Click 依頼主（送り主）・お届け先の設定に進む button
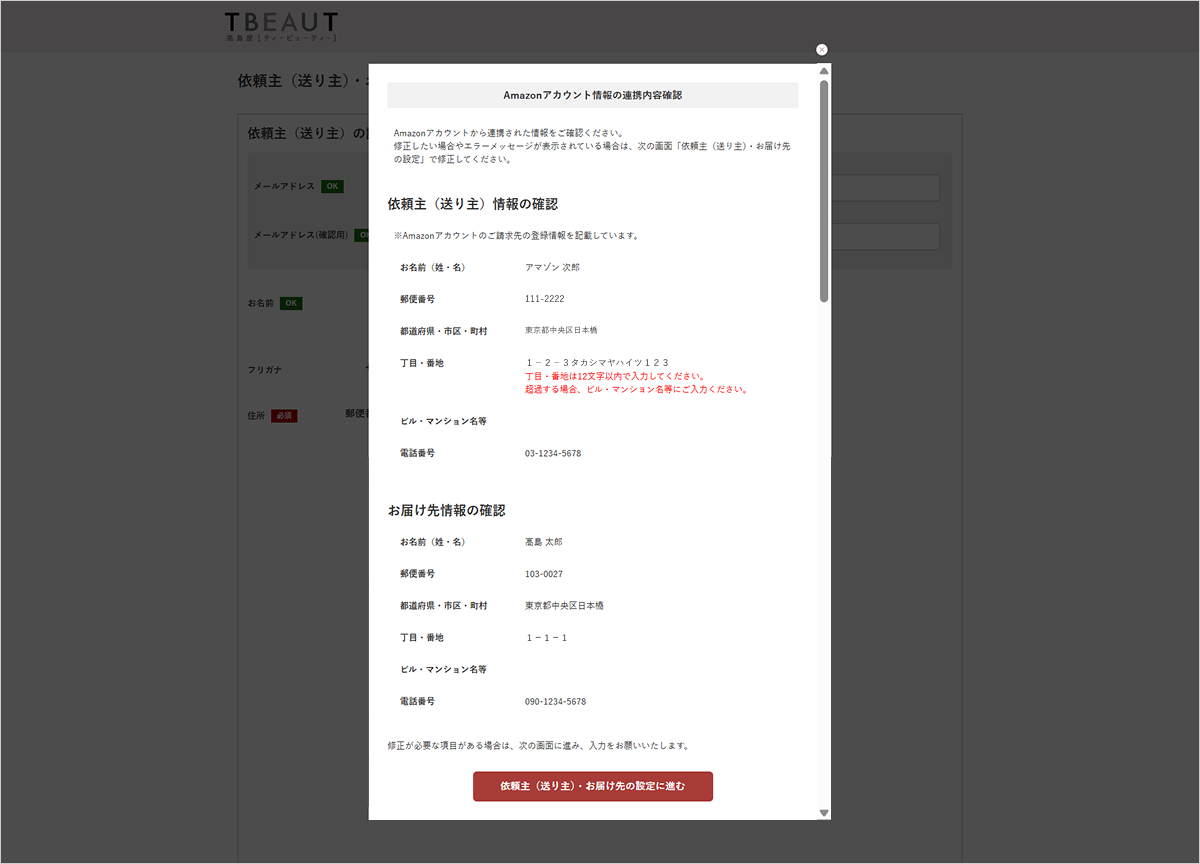The height and width of the screenshot is (864, 1200). [593, 786]
